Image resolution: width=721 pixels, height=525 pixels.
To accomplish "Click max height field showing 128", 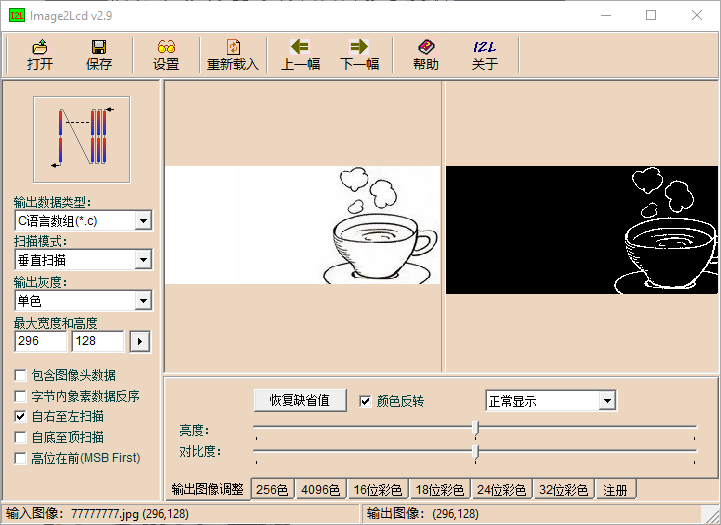I will click(x=98, y=341).
